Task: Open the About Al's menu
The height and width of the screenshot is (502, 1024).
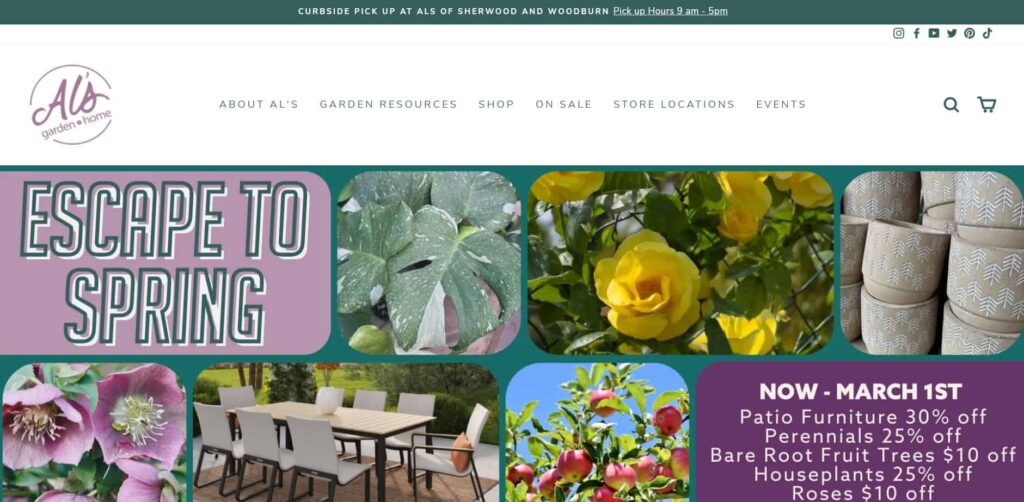Action: pos(259,104)
